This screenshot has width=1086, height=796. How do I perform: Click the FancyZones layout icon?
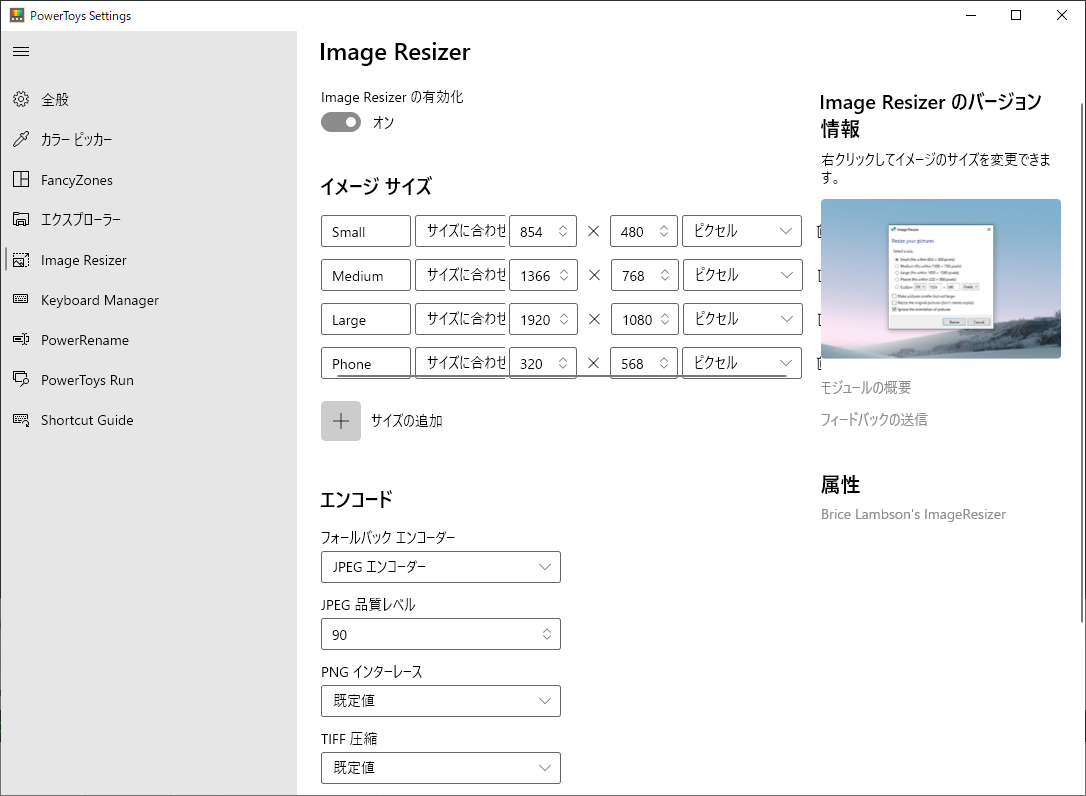(21, 179)
